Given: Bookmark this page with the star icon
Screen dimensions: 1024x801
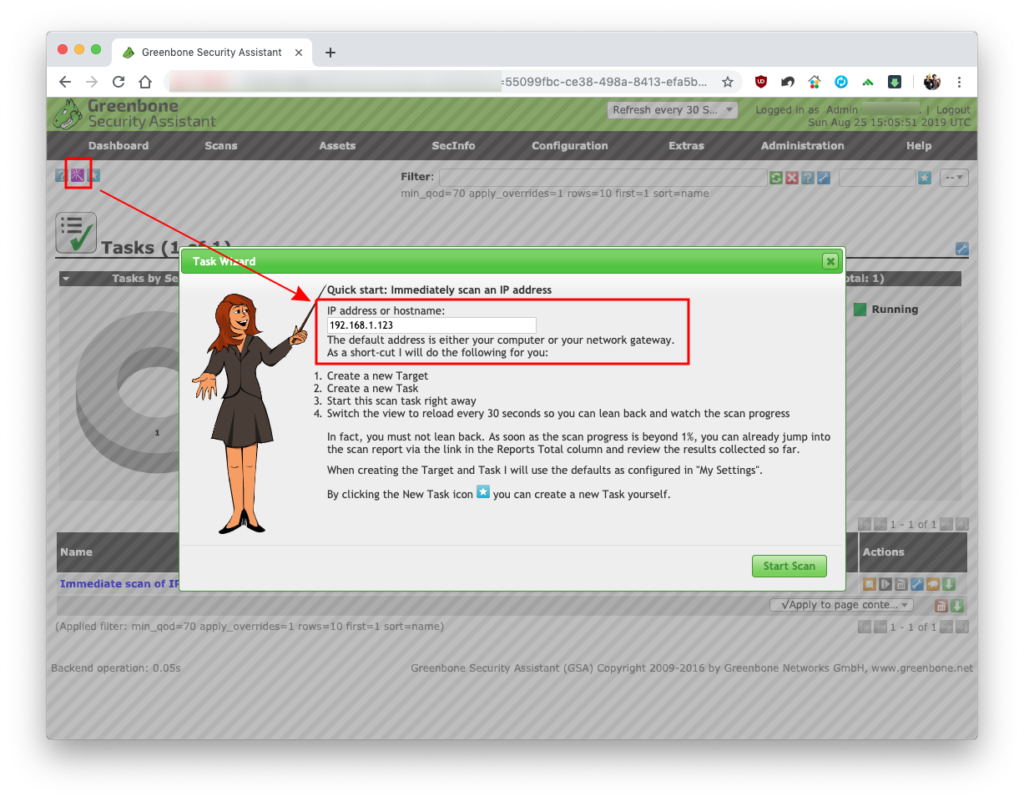Looking at the screenshot, I should point(728,82).
